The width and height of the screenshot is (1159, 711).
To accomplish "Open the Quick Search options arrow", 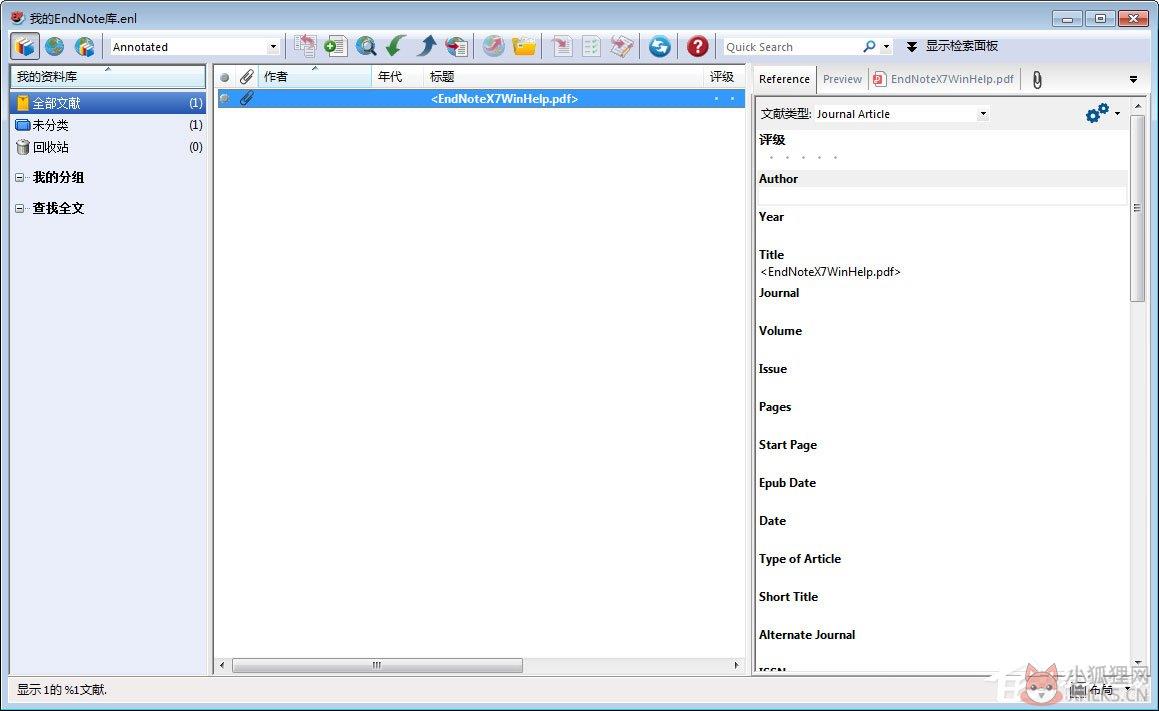I will click(x=886, y=47).
